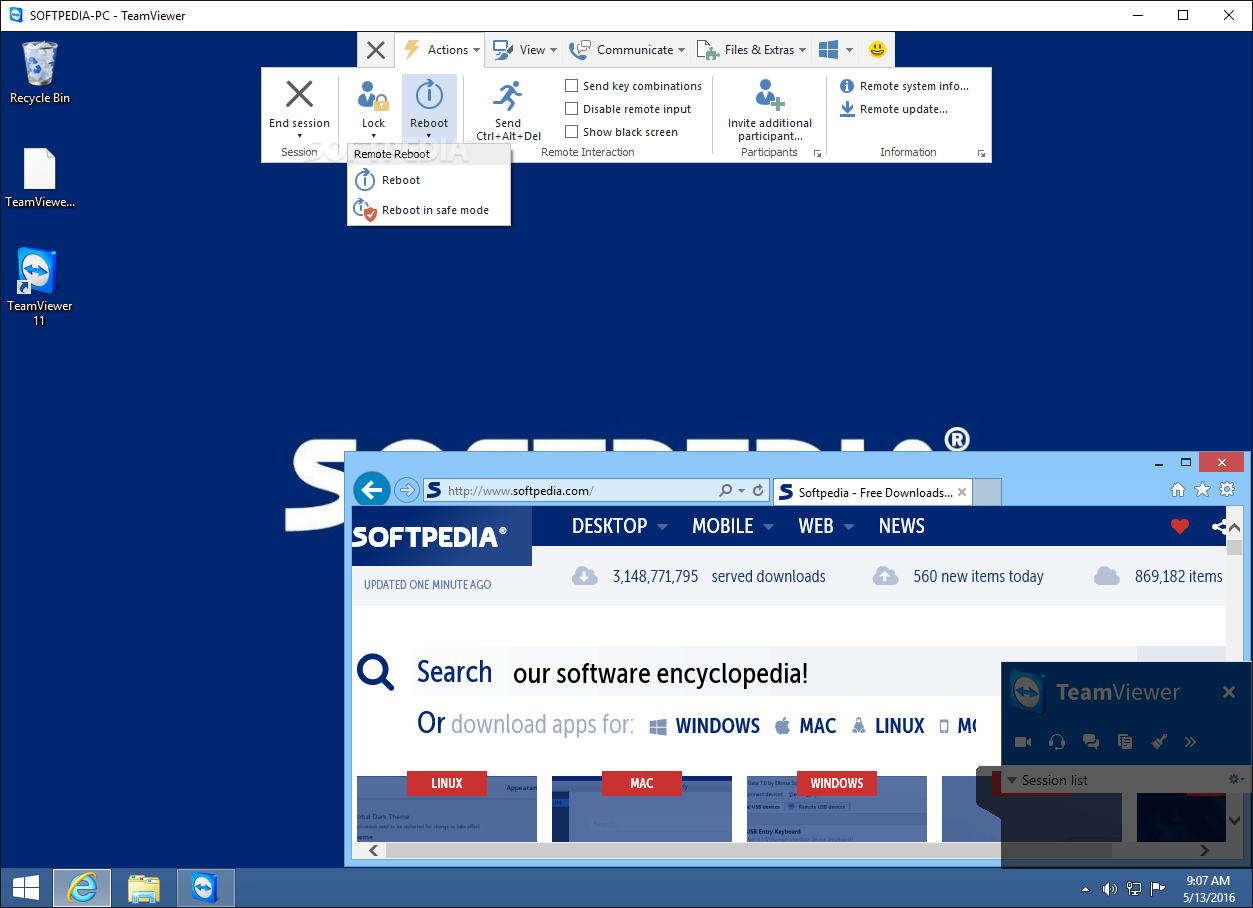Click the End session X icon
The image size is (1253, 908).
coord(299,94)
